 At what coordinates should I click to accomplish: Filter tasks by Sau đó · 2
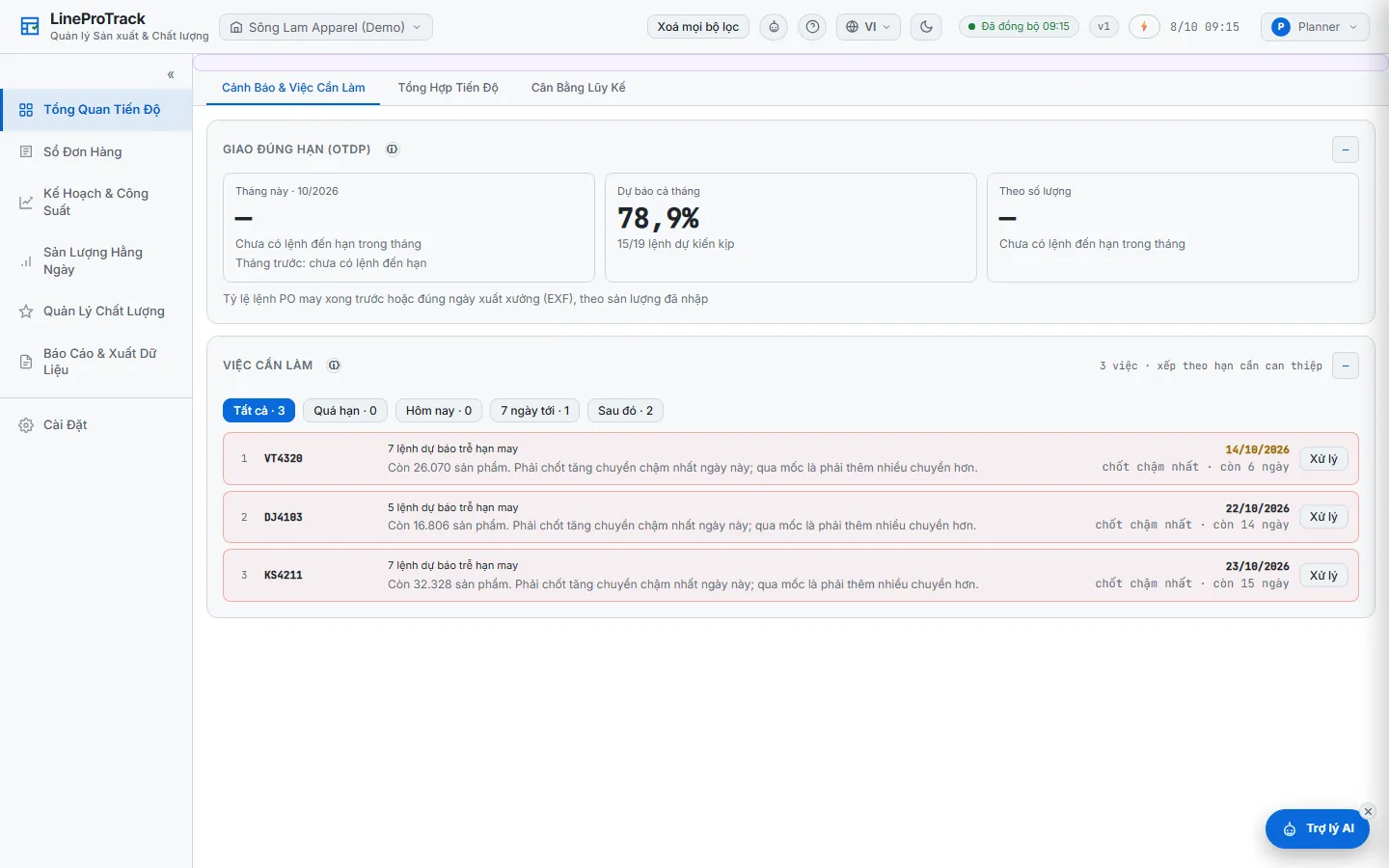point(625,411)
